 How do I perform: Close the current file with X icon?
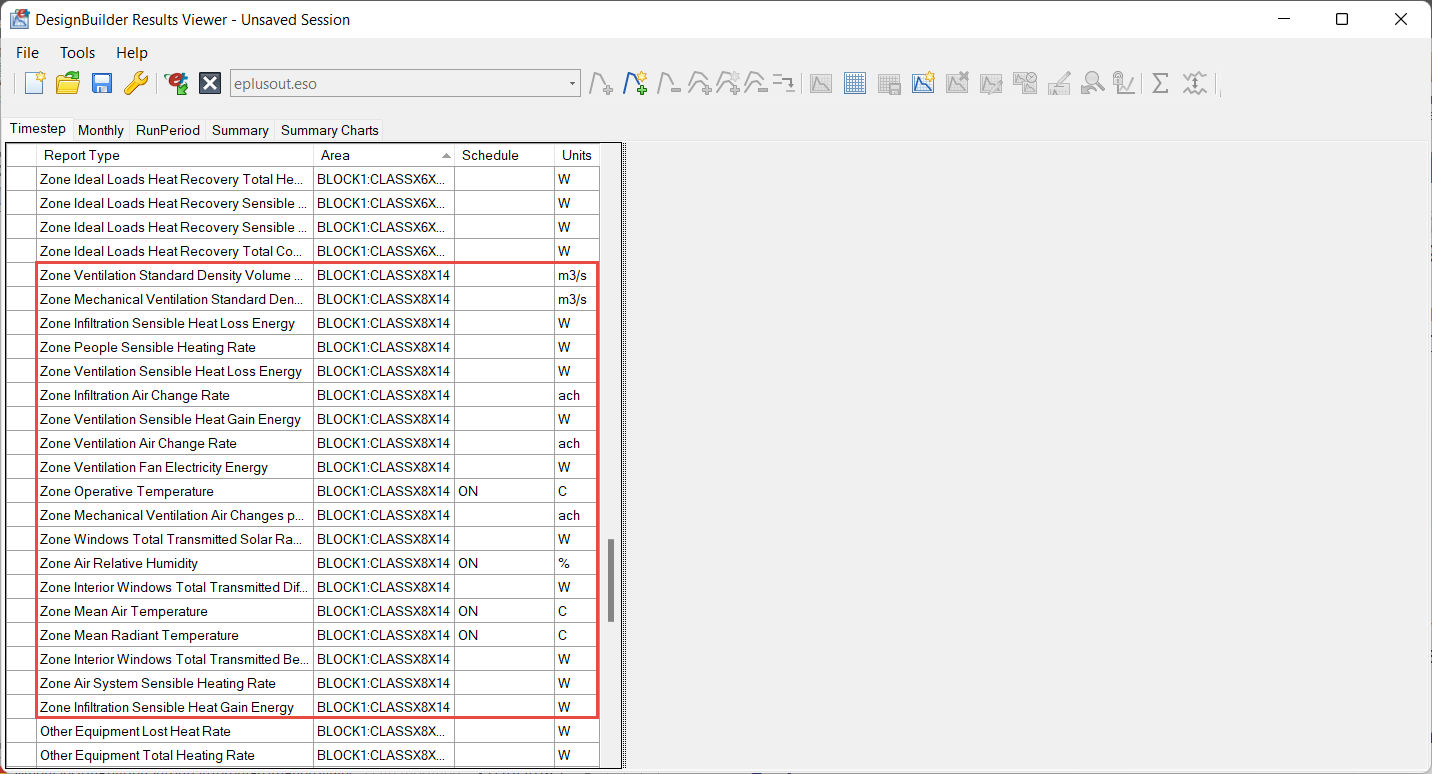click(210, 83)
